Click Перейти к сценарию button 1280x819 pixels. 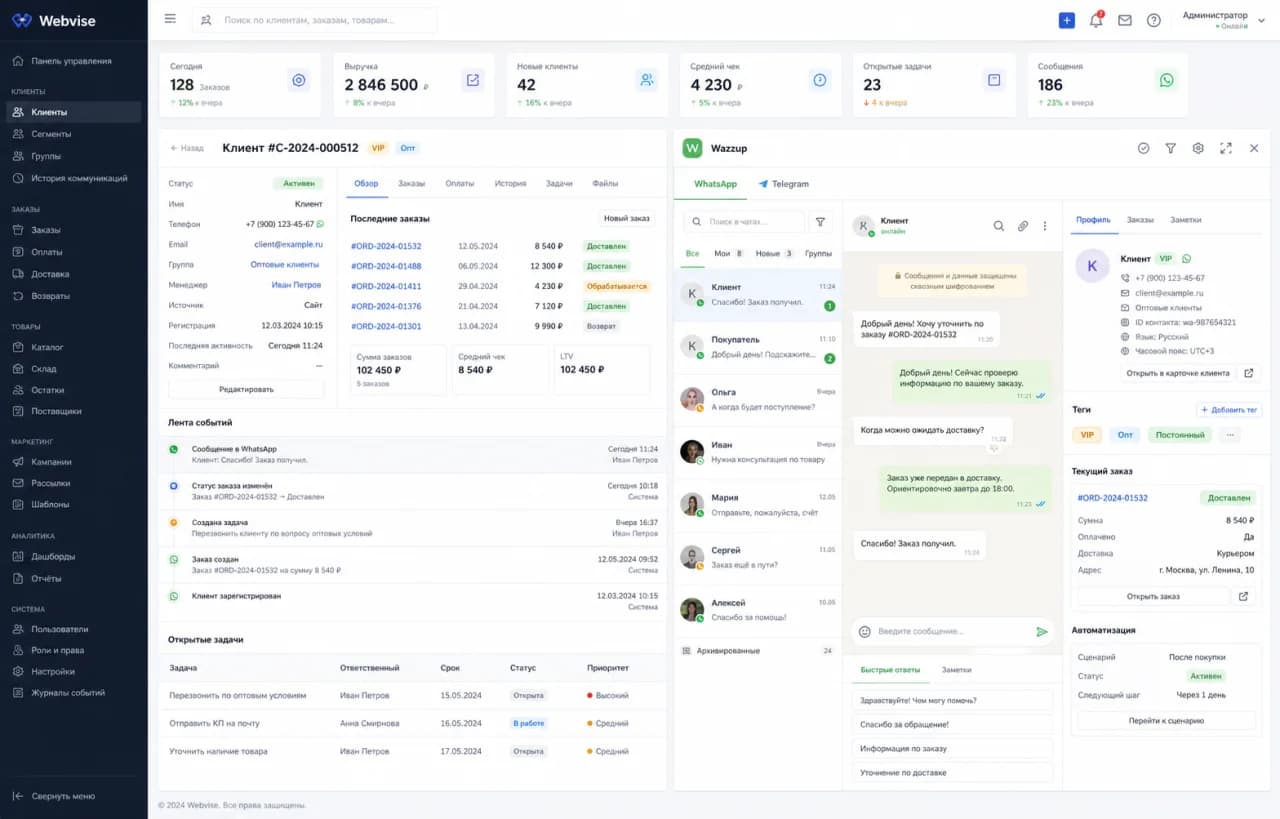(x=1166, y=720)
